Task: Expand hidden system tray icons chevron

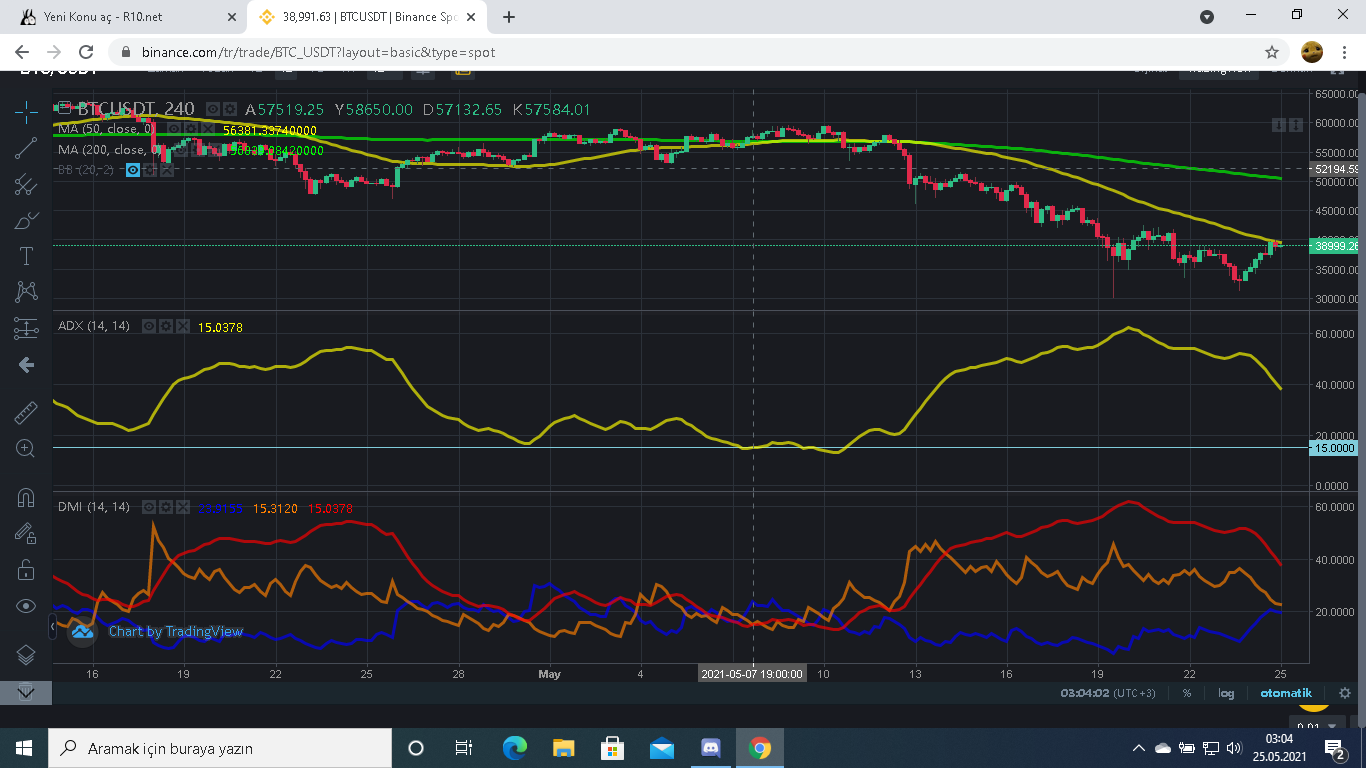Action: (x=1138, y=748)
